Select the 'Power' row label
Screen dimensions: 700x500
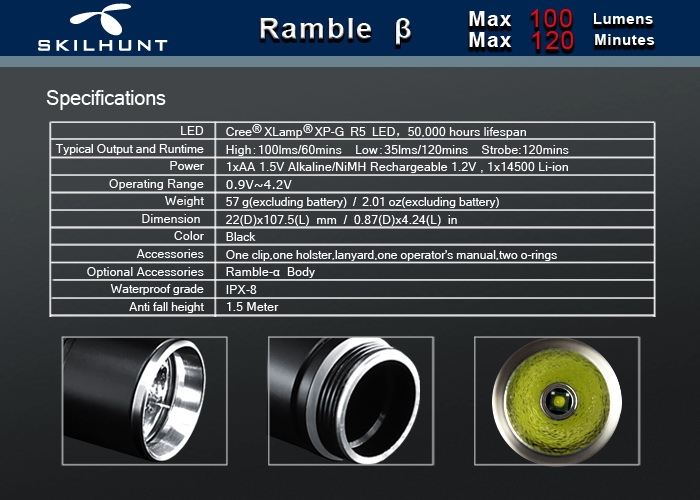click(x=187, y=166)
